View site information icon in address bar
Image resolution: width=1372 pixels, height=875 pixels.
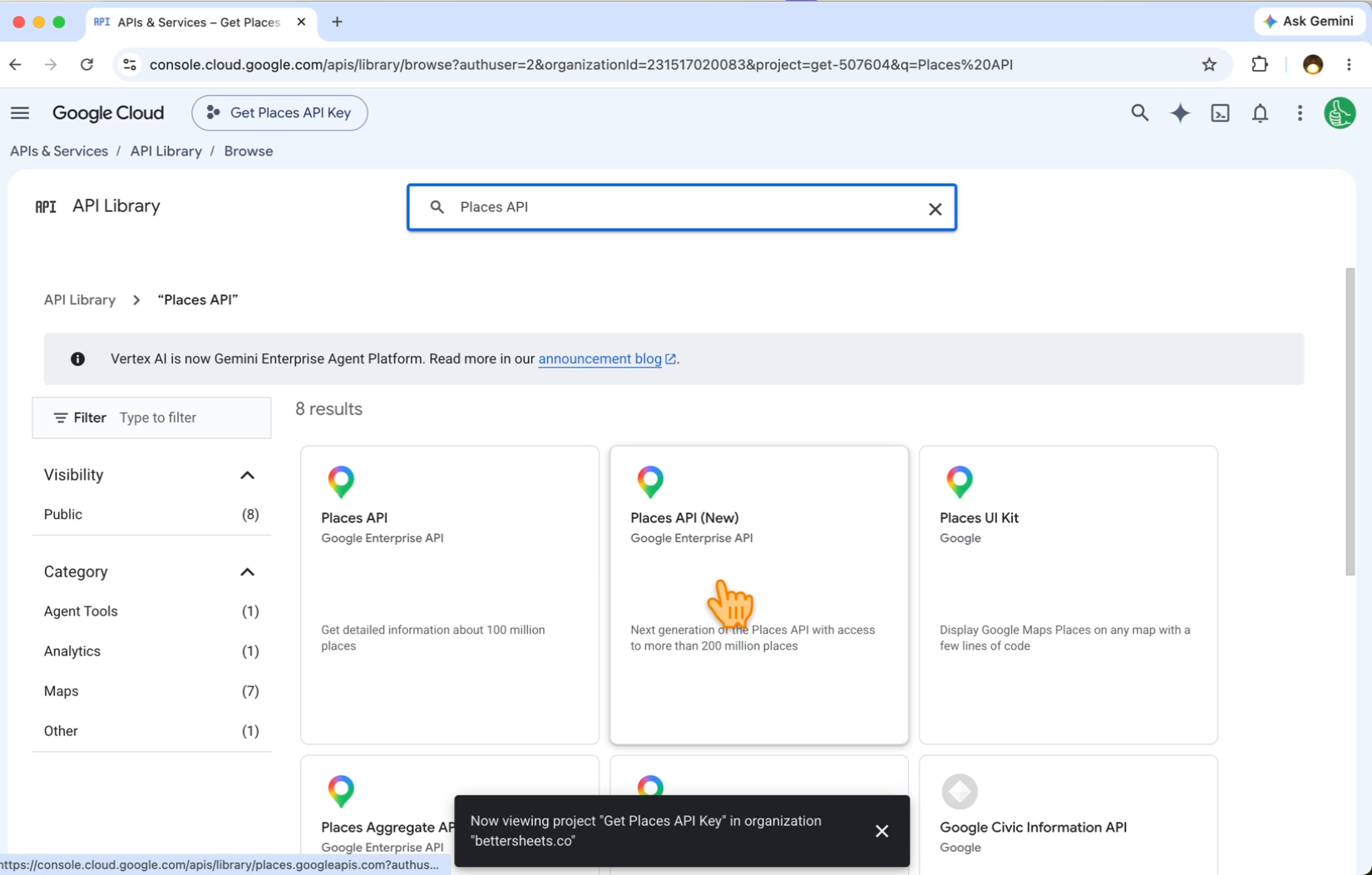pyautogui.click(x=129, y=65)
